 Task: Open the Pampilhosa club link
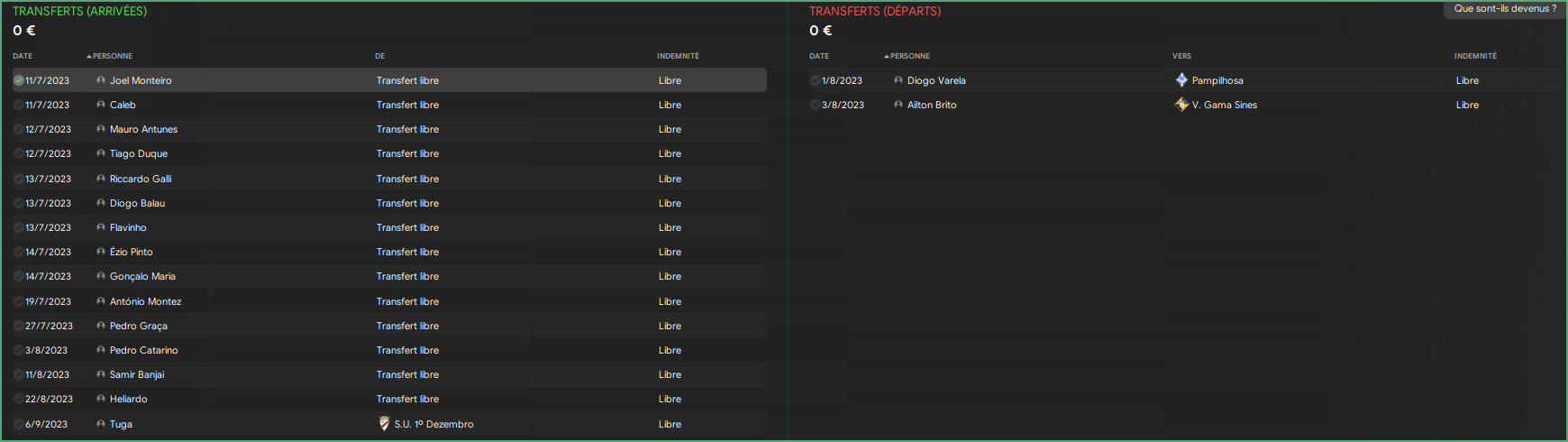(1217, 80)
